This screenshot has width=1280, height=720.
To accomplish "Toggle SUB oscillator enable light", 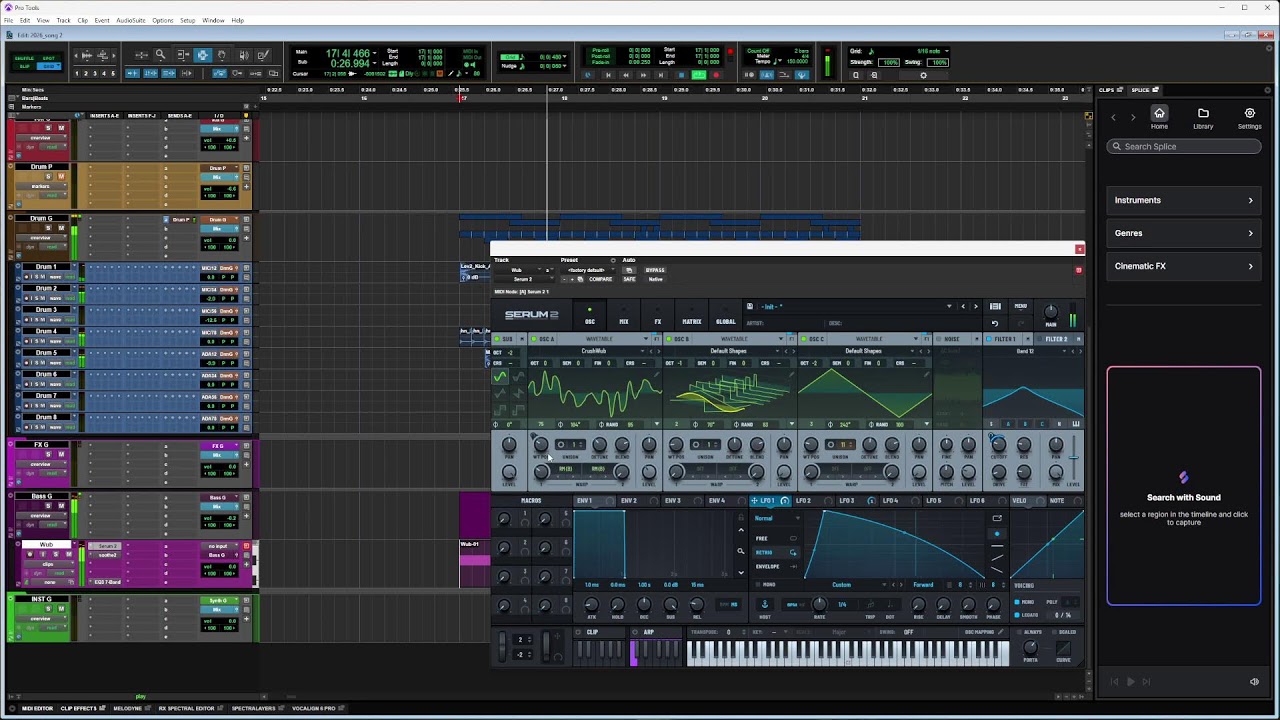I will (496, 339).
